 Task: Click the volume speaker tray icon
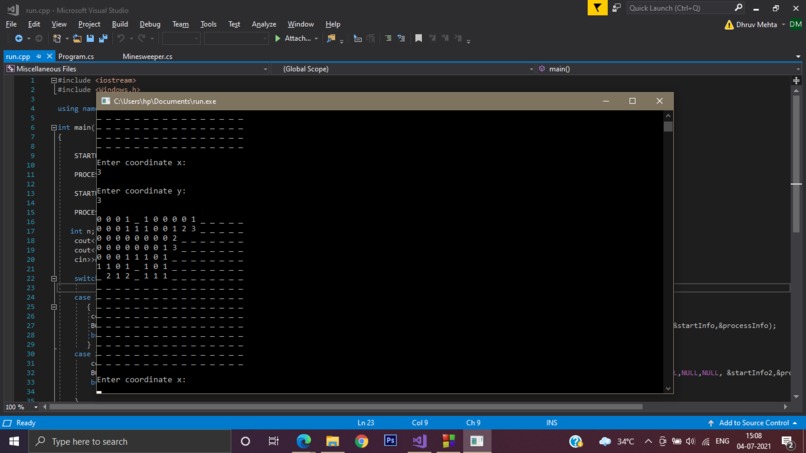[690, 441]
